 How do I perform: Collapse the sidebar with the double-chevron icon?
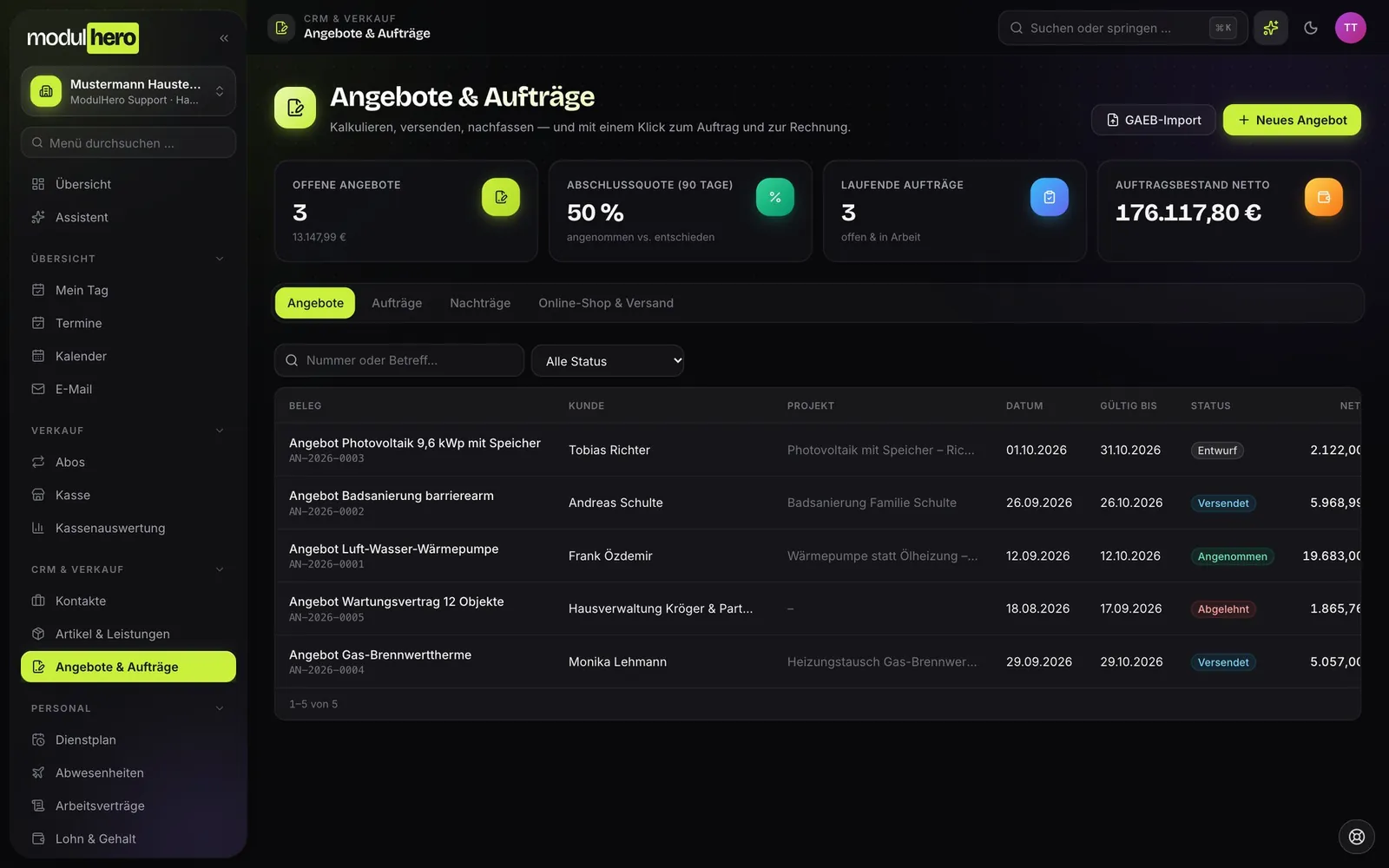pyautogui.click(x=224, y=38)
